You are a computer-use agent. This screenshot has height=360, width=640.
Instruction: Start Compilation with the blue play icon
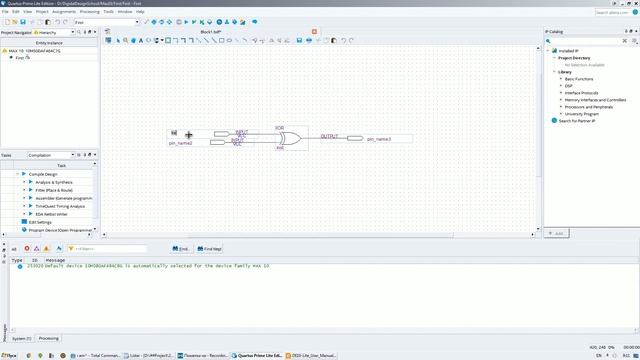pyautogui.click(x=186, y=22)
